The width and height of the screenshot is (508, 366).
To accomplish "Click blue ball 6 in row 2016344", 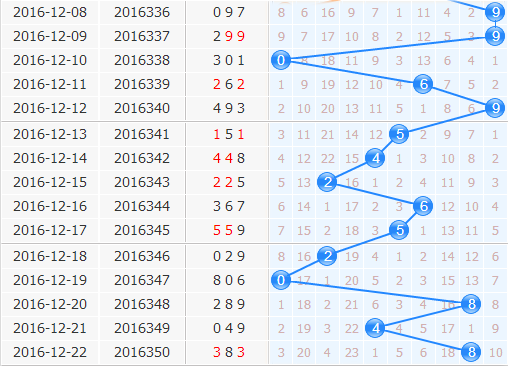I will pyautogui.click(x=423, y=206).
